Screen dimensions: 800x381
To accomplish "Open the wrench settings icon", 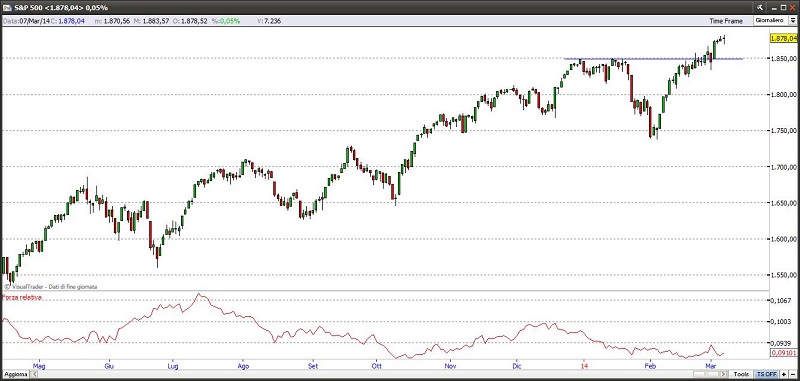I will [x=760, y=7].
